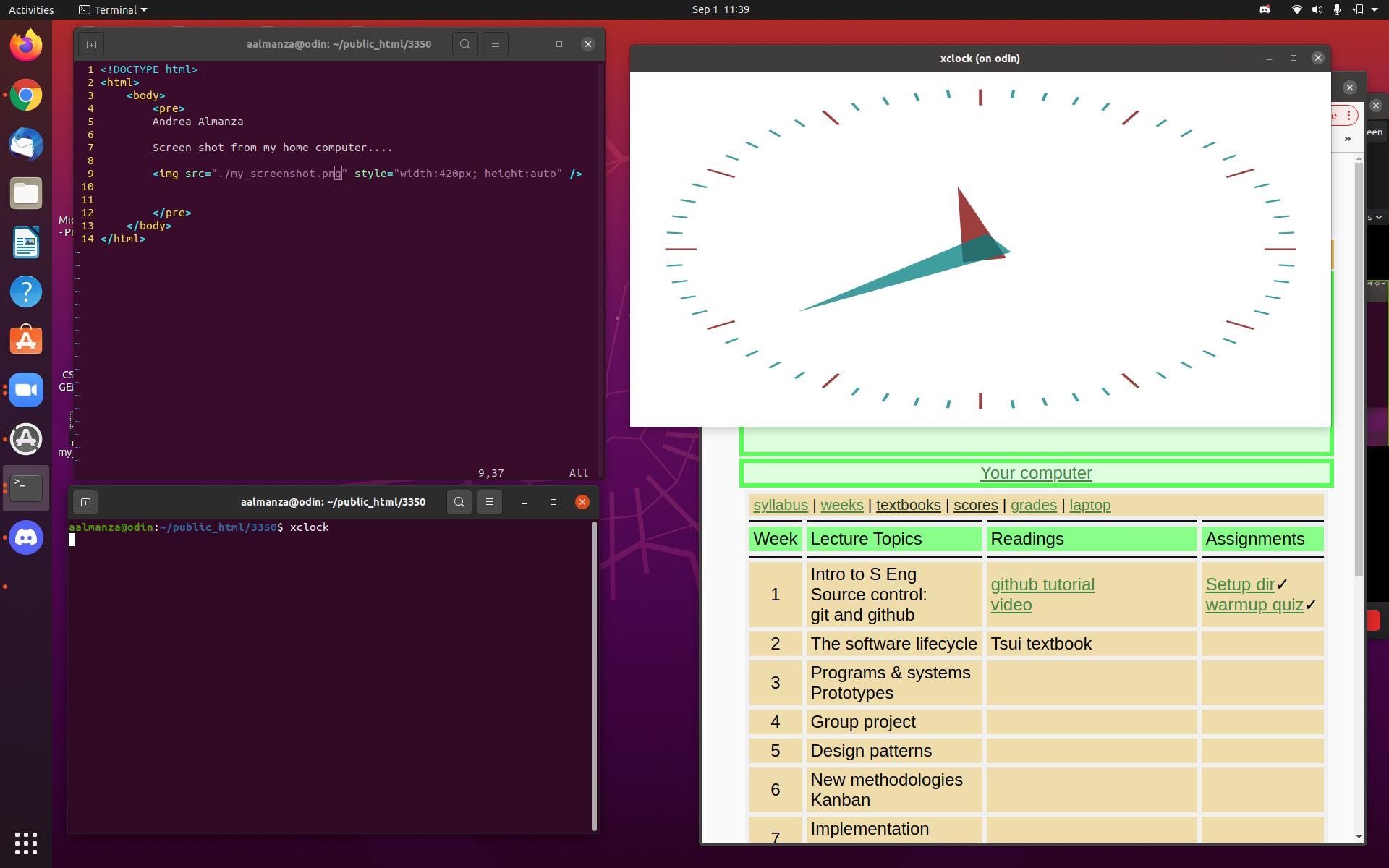Open the Files manager dock icon

[26, 193]
